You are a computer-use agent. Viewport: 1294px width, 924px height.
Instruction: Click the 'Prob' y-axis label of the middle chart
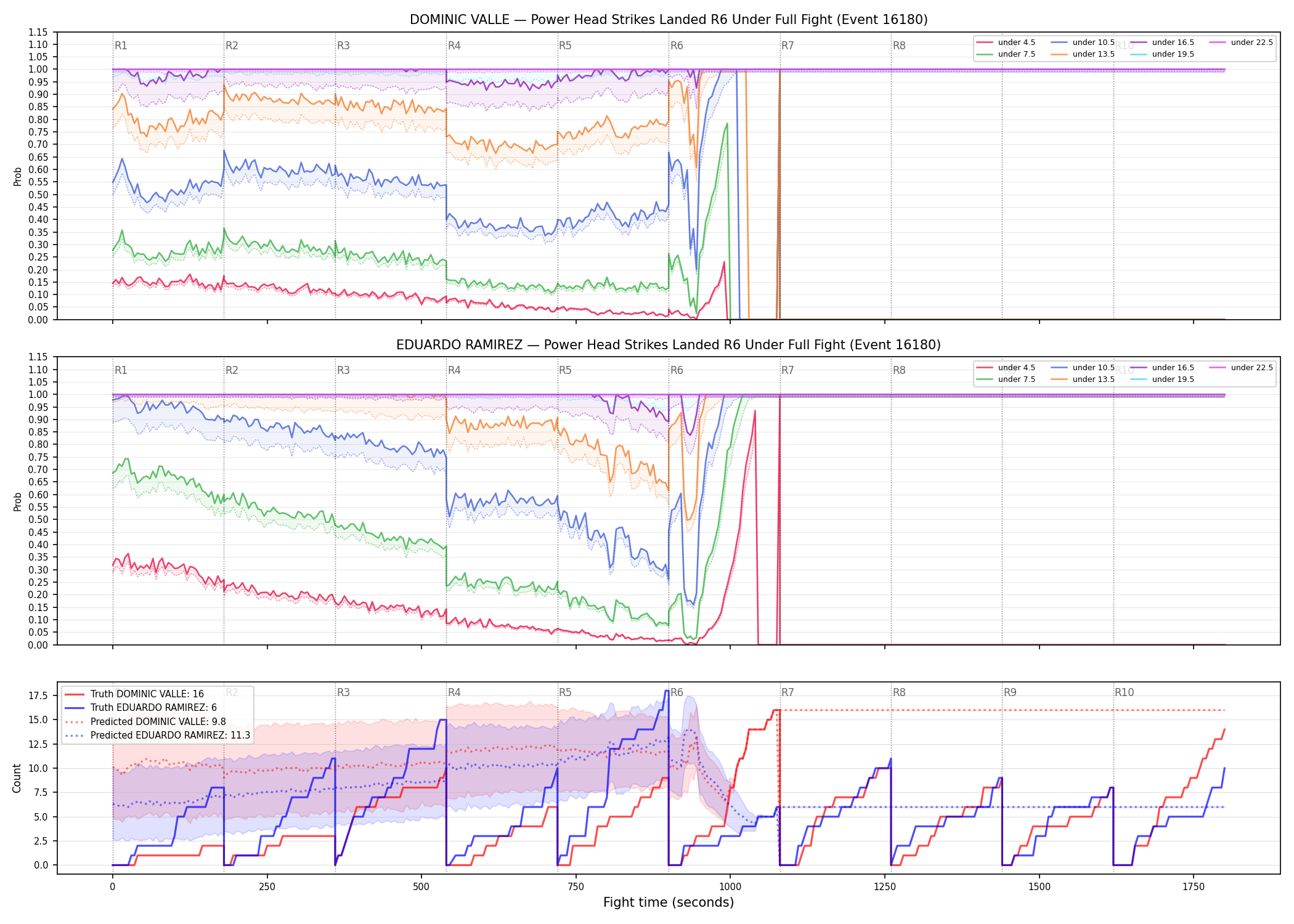pos(17,502)
